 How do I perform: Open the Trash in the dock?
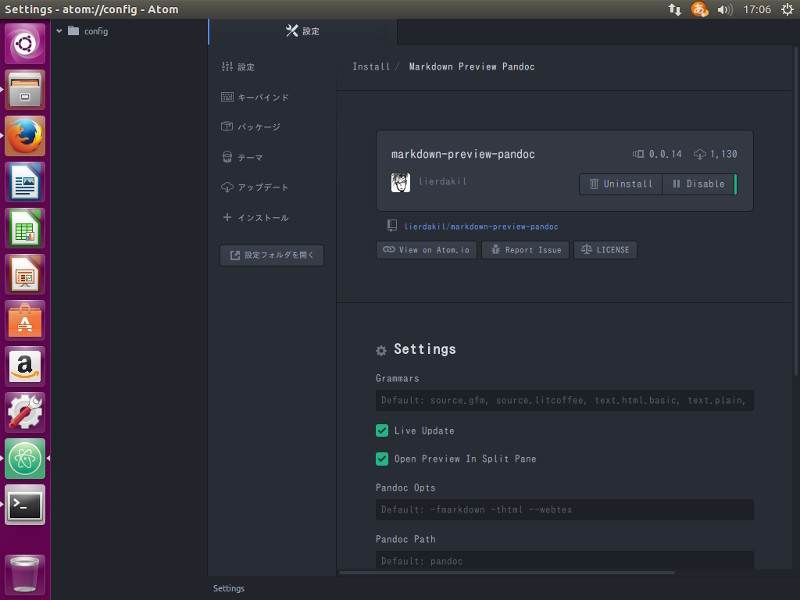click(x=25, y=575)
